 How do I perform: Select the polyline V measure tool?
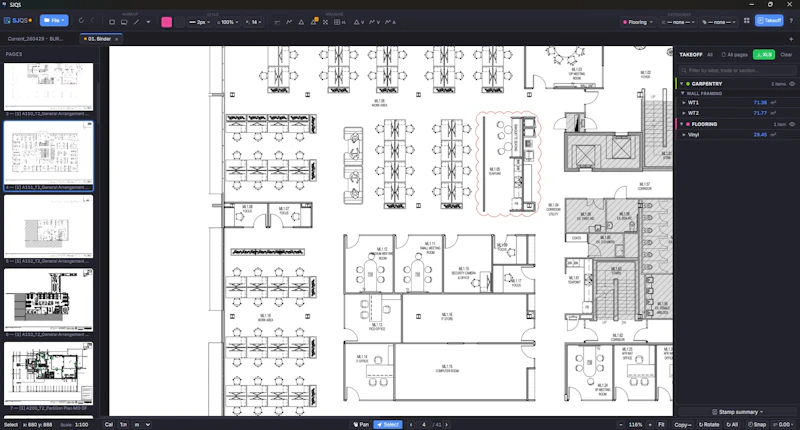(x=374, y=22)
